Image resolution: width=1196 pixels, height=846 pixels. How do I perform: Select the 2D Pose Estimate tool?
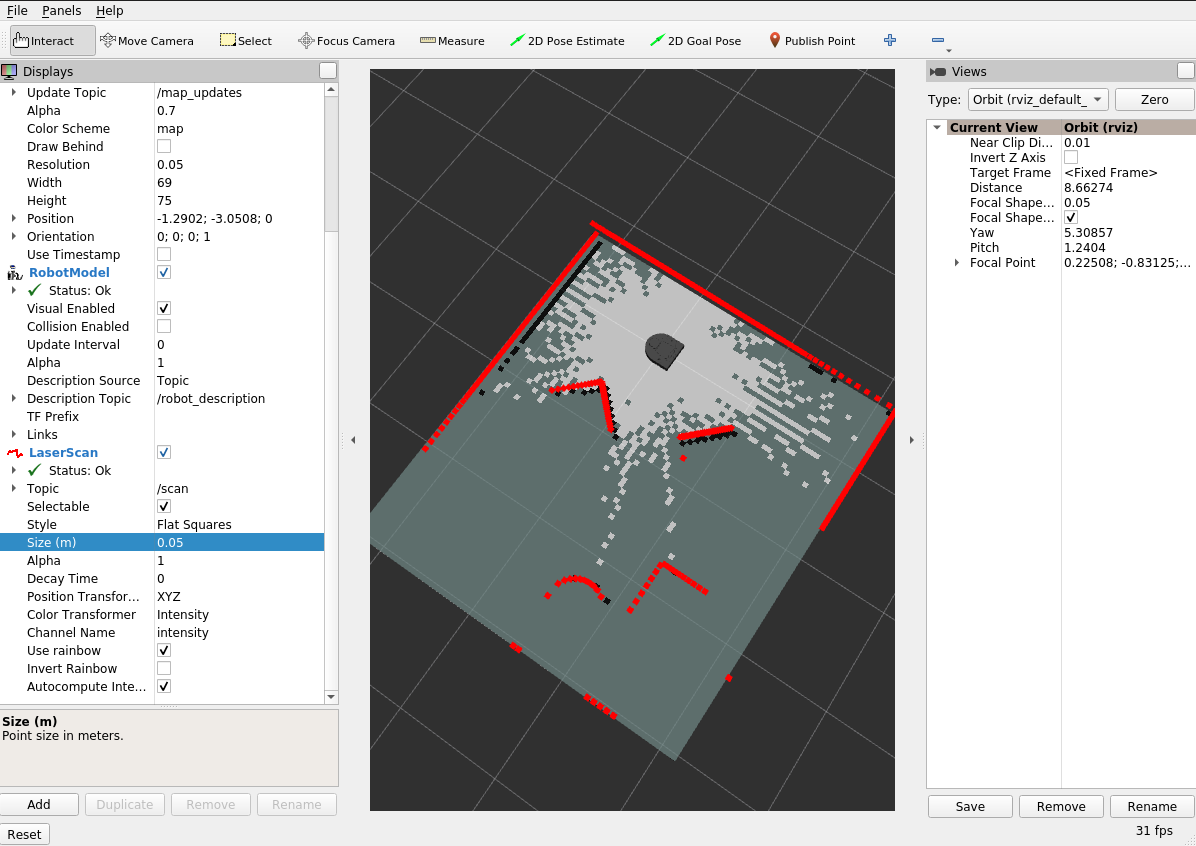click(567, 41)
